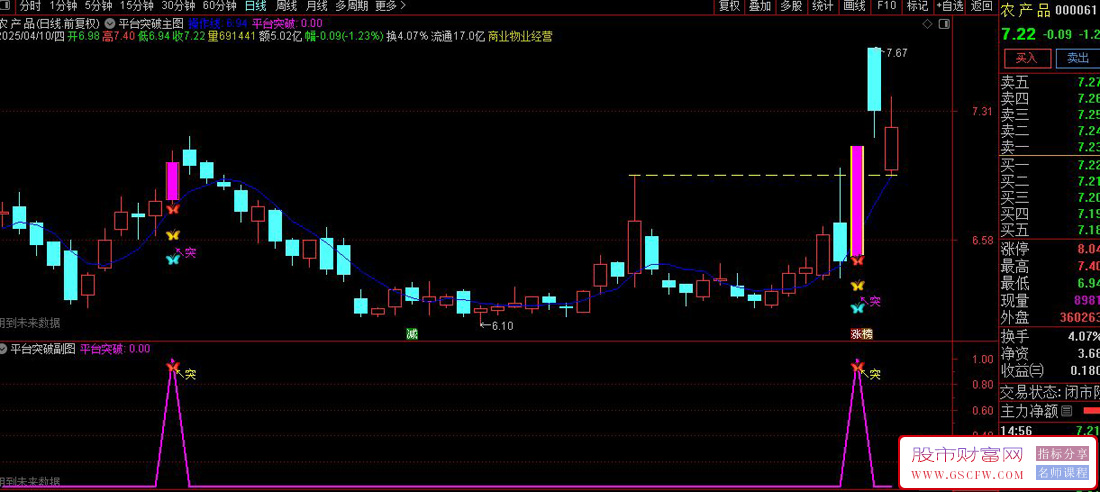Click the 涨榜 marker below the candles

(861, 334)
